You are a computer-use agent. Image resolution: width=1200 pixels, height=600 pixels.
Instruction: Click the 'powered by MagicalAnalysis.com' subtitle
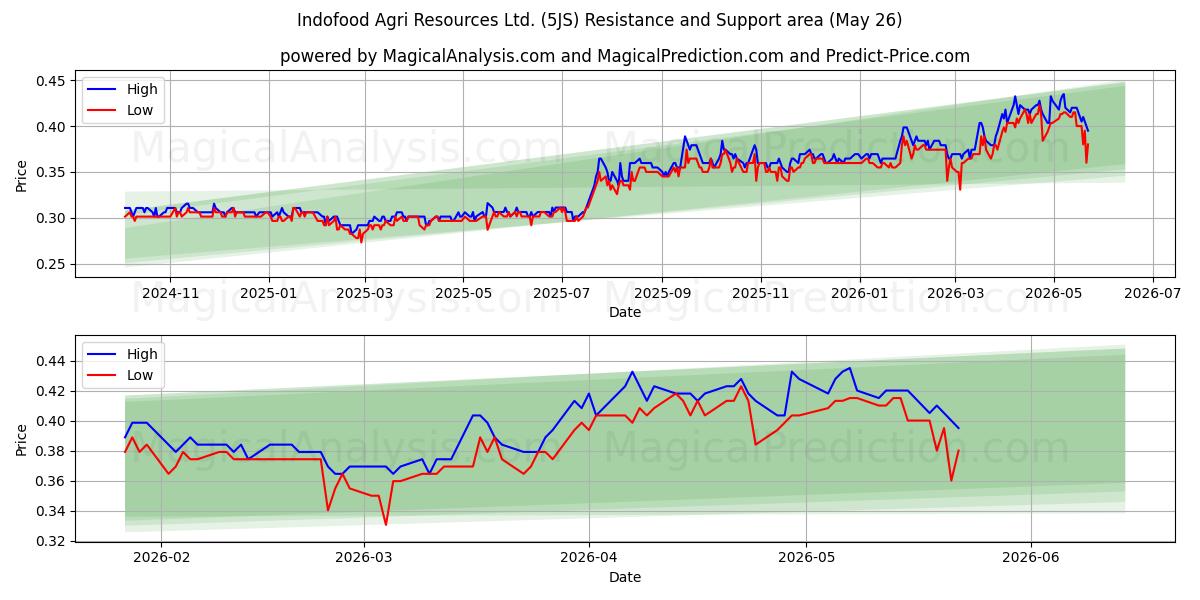[625, 56]
